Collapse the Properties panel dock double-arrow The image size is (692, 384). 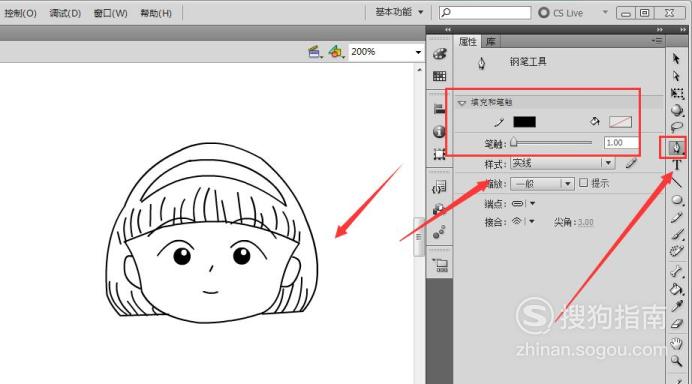pos(659,30)
